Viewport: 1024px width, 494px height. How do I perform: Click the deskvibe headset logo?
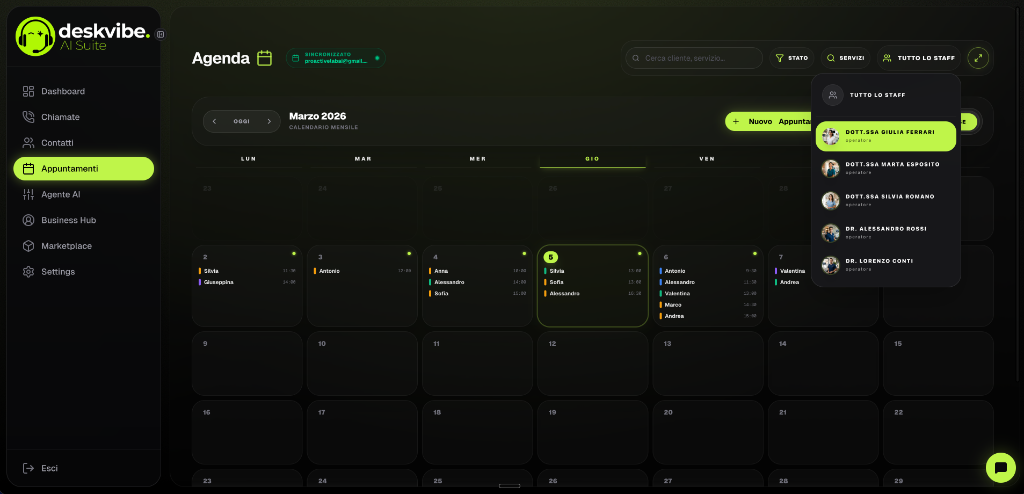pos(35,36)
